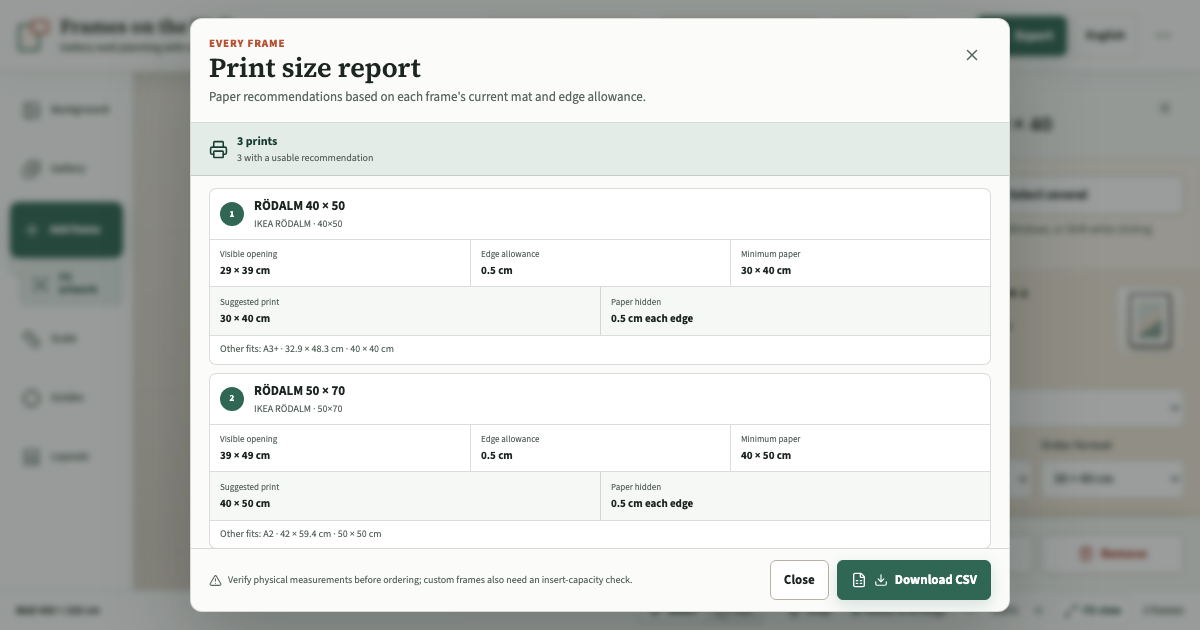Download the report as CSV

tap(914, 580)
